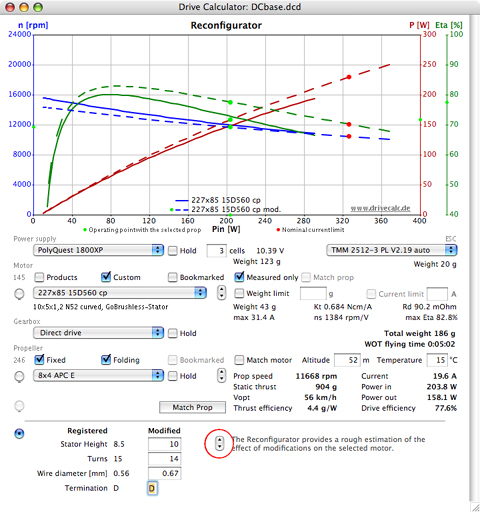
Task: Click the red nominal current limit dot on power curve
Action: [x=349, y=77]
